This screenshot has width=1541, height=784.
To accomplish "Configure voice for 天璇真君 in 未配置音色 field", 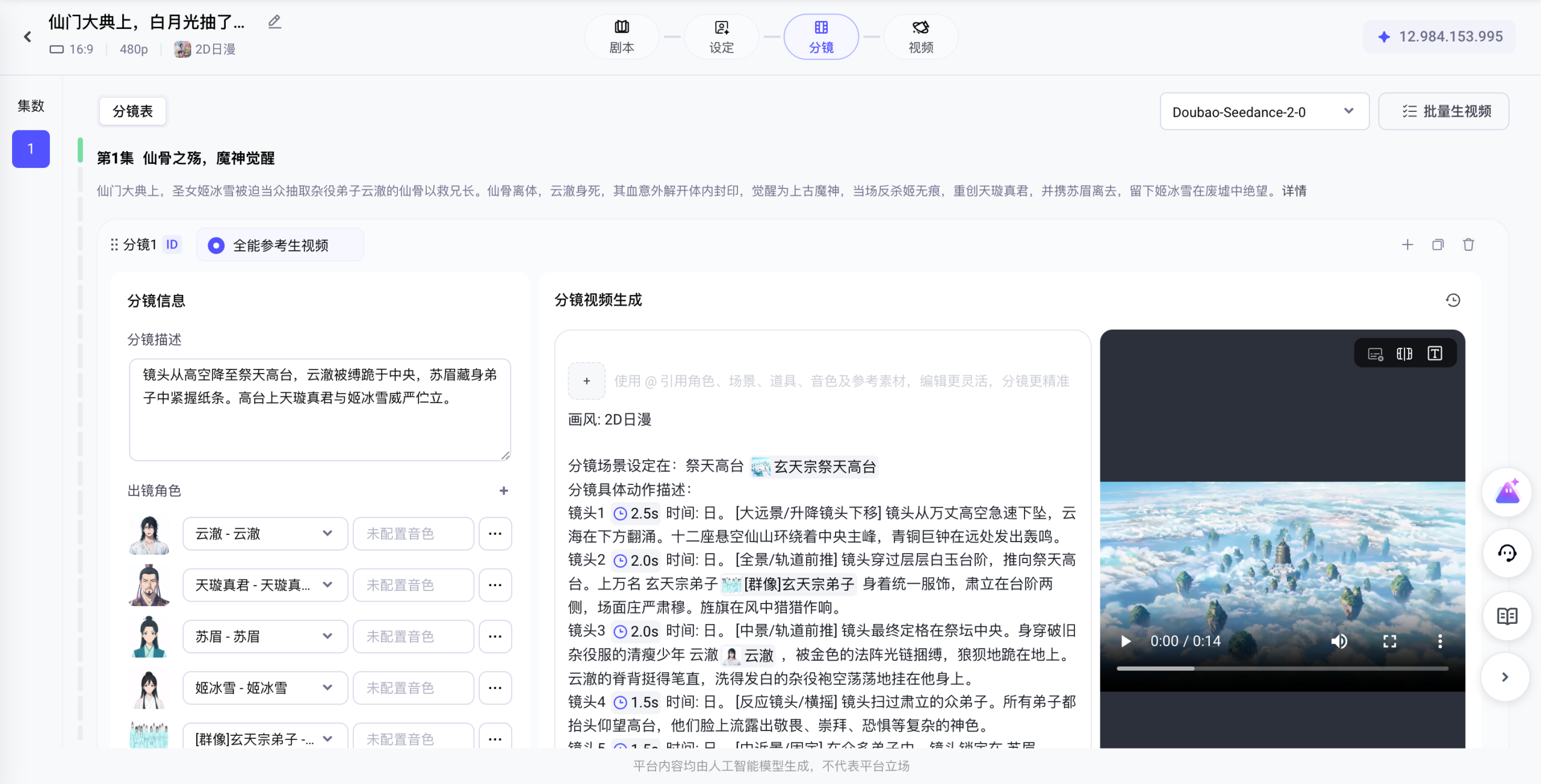I will [414, 585].
